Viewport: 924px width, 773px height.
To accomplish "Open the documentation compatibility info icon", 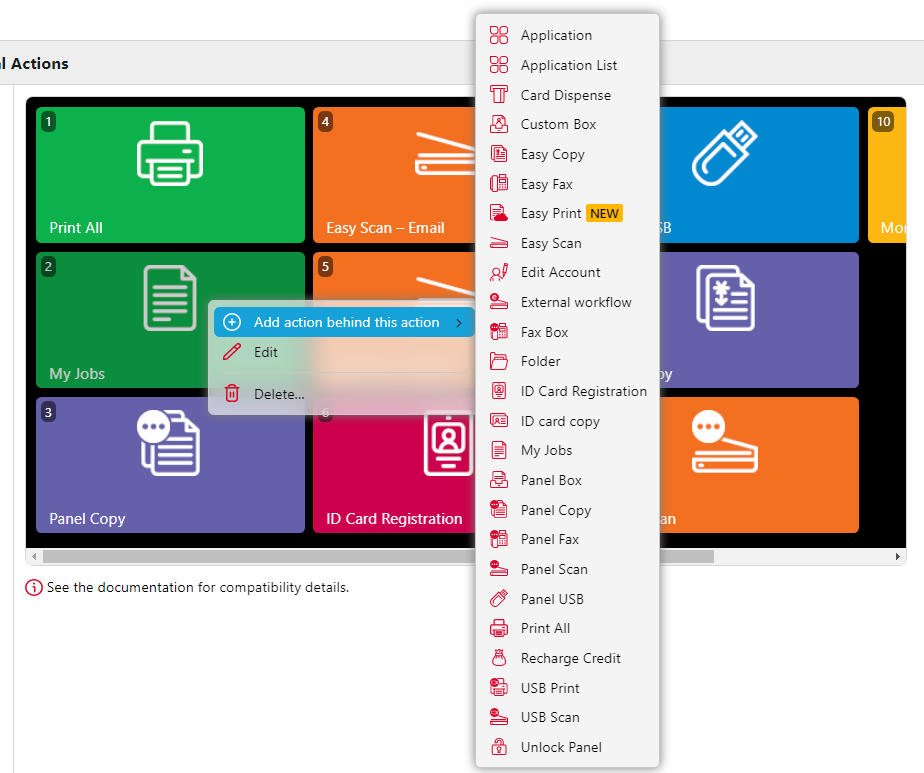I will (34, 588).
